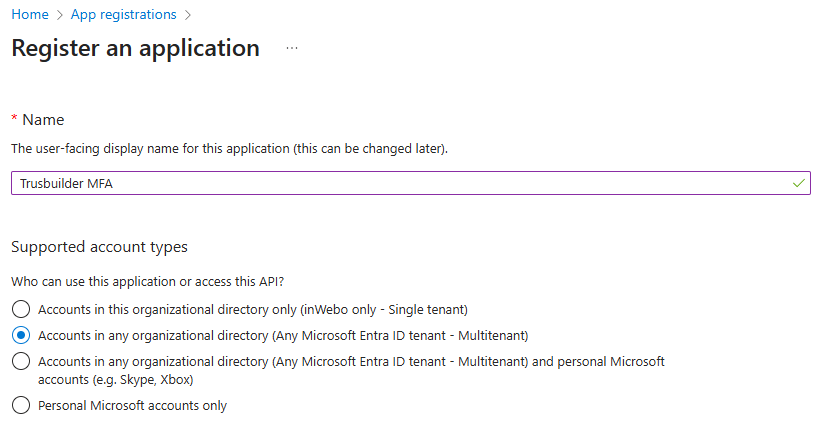Click the 'Register an application' page title
Screen dimensions: 828x426
[135, 48]
